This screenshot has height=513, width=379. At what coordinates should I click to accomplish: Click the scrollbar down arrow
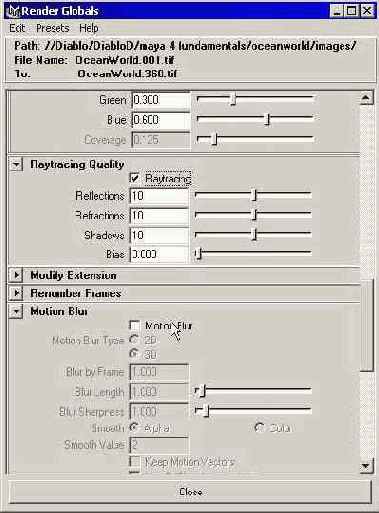366,466
